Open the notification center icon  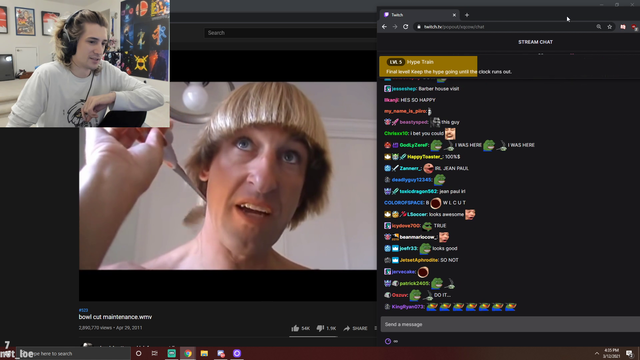point(629,353)
